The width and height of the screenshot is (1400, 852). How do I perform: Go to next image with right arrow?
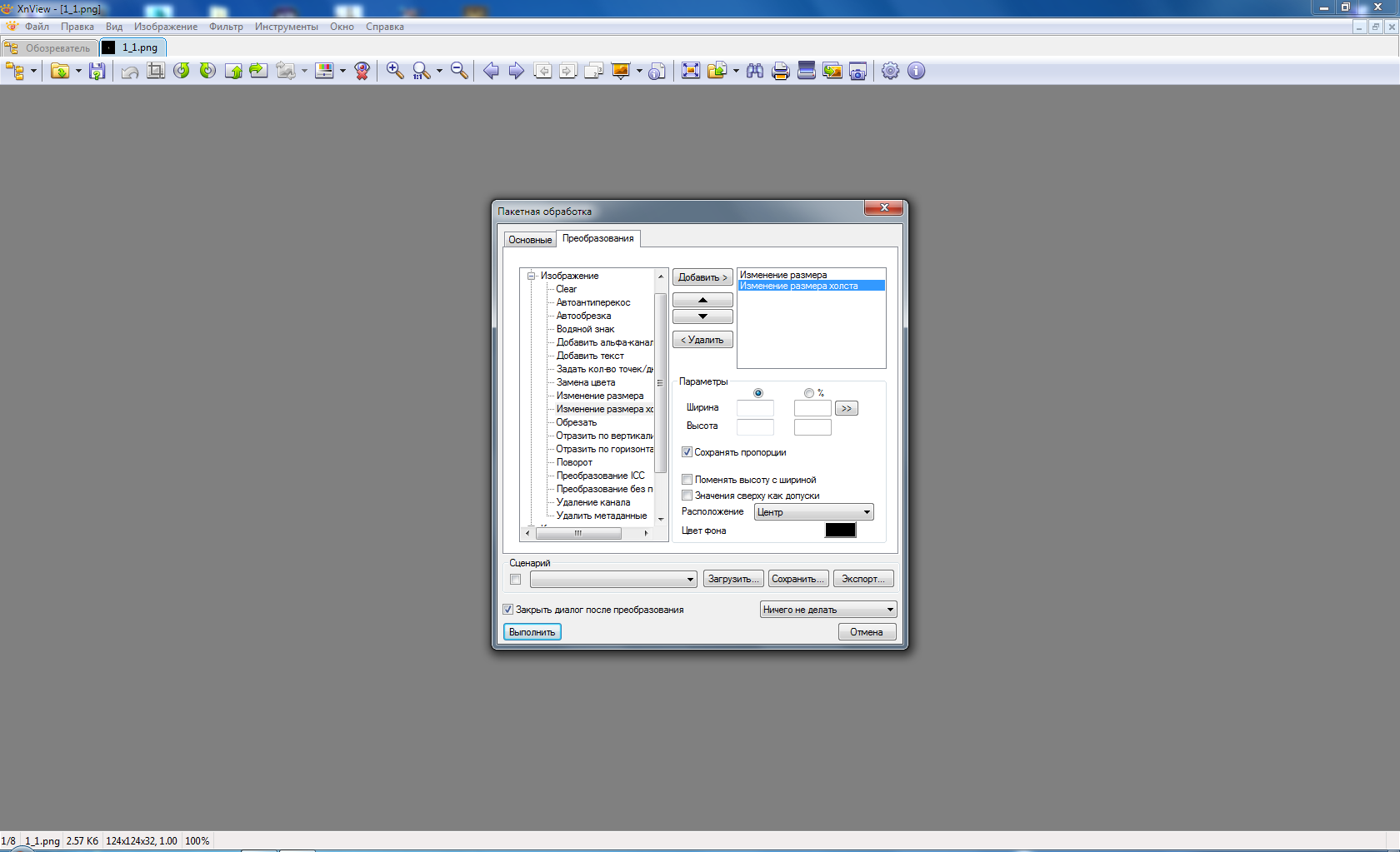click(x=517, y=72)
